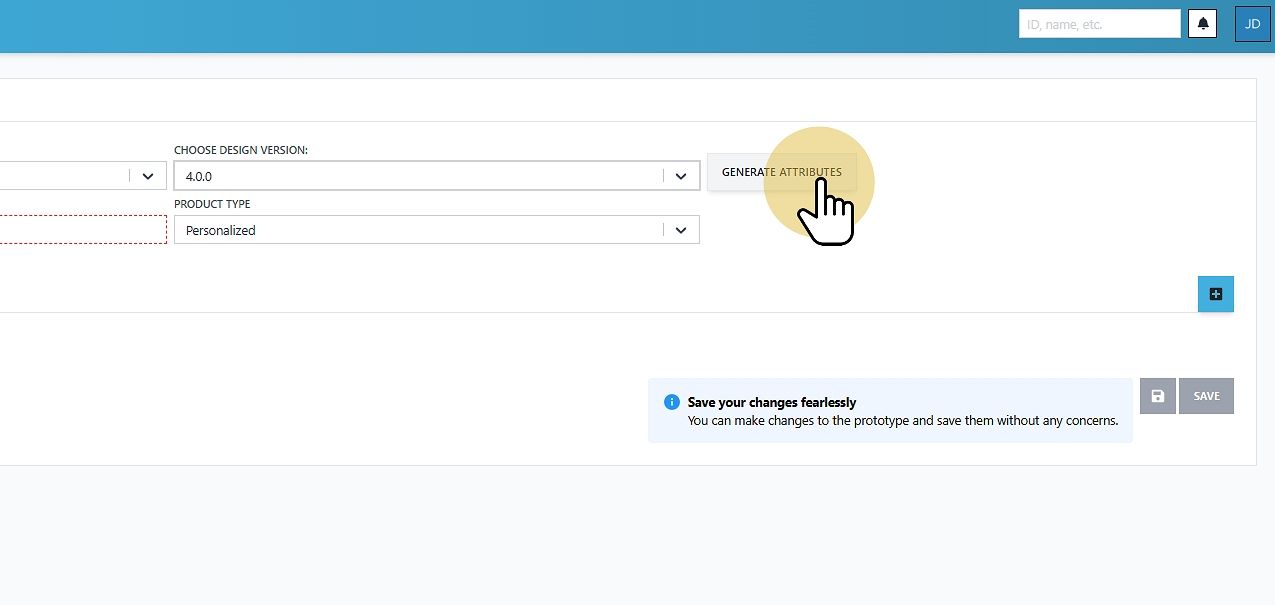Open the Personalized product type combo box
Viewport: 1275px width, 605px height.
pos(437,230)
